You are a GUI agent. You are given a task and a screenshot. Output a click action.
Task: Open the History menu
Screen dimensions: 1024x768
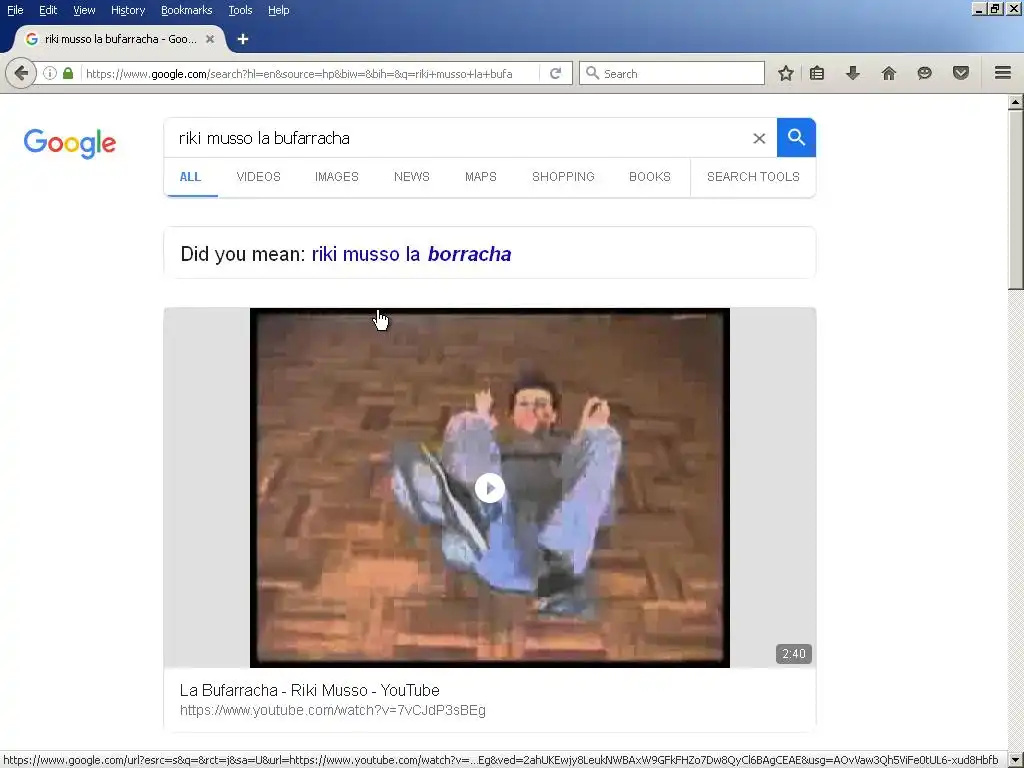tap(127, 10)
